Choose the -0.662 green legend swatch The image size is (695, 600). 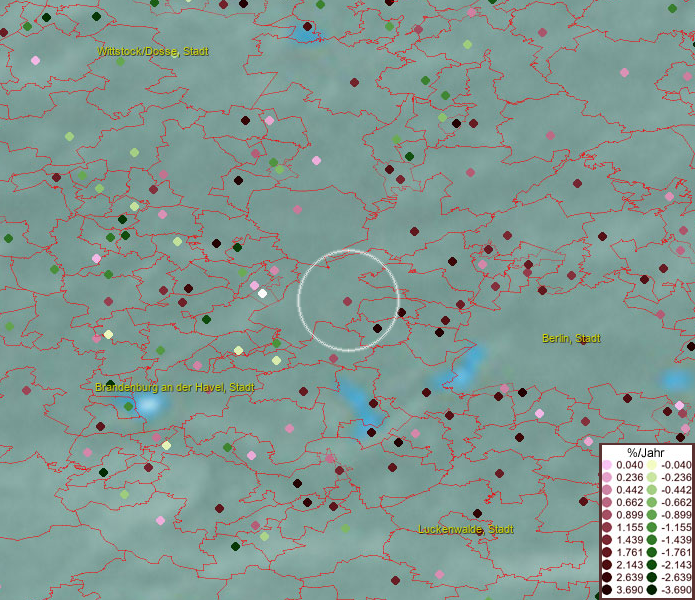(x=652, y=503)
